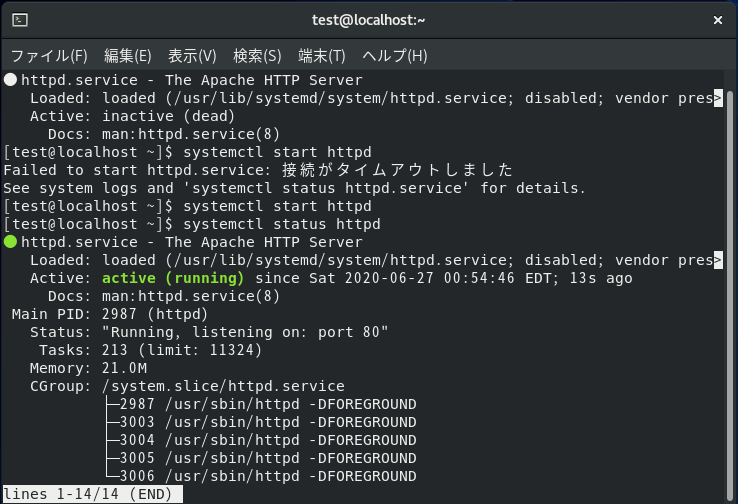Click the green active (running) text
738x504 pixels.
pyautogui.click(x=173, y=278)
